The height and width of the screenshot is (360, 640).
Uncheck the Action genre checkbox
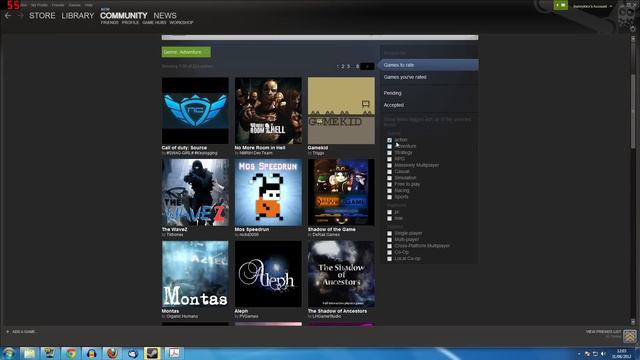click(x=389, y=140)
